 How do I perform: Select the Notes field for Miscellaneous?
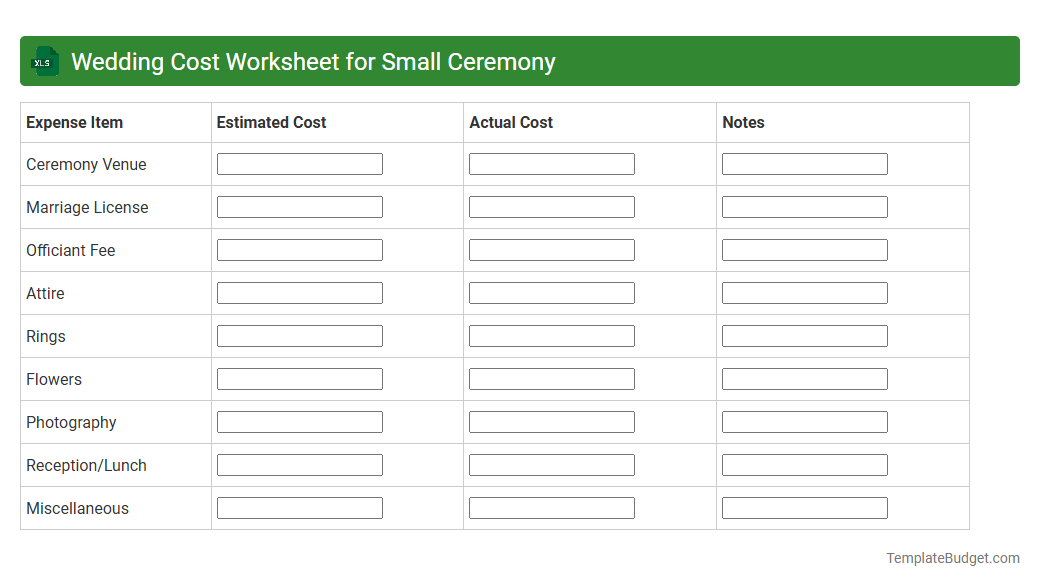point(804,507)
